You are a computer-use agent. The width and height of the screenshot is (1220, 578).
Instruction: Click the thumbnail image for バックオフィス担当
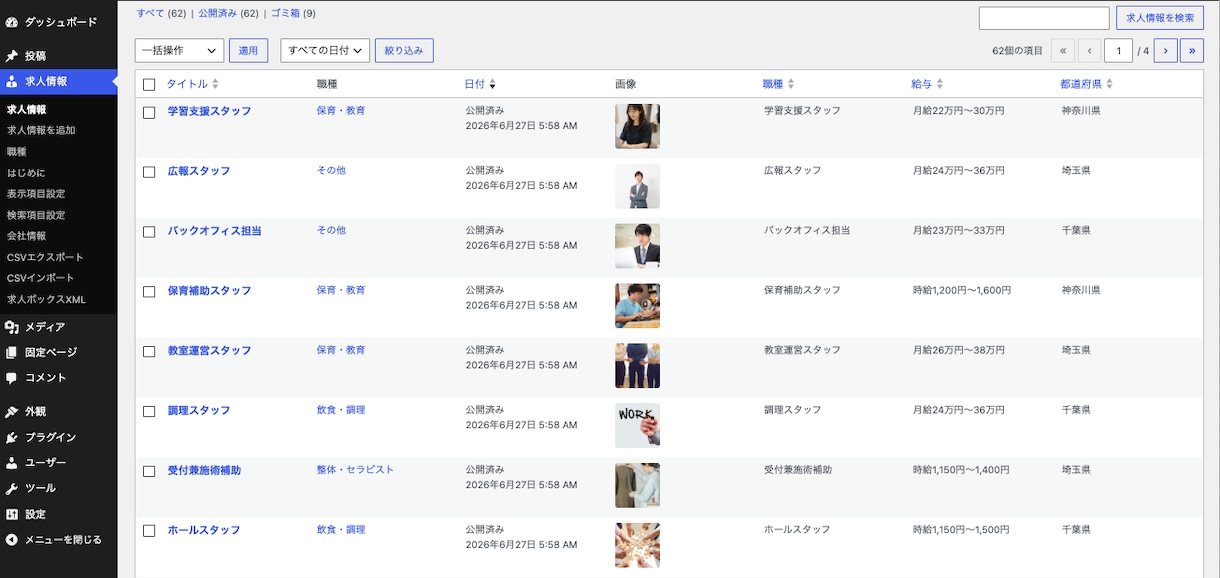[637, 246]
